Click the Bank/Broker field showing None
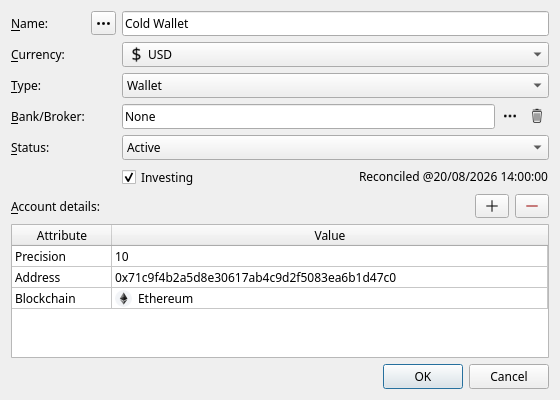Image resolution: width=560 pixels, height=400 pixels. 308,116
